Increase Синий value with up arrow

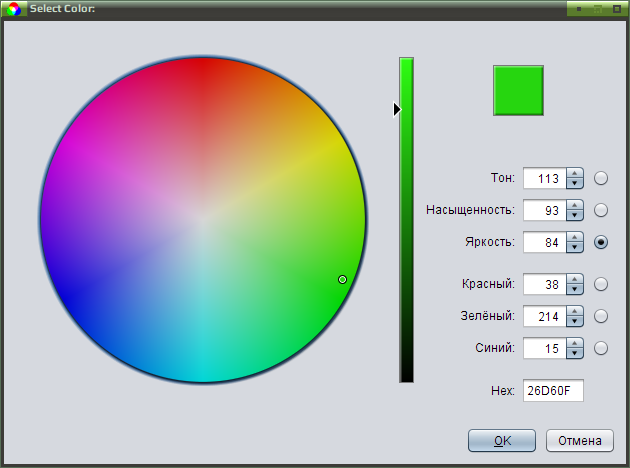575,343
